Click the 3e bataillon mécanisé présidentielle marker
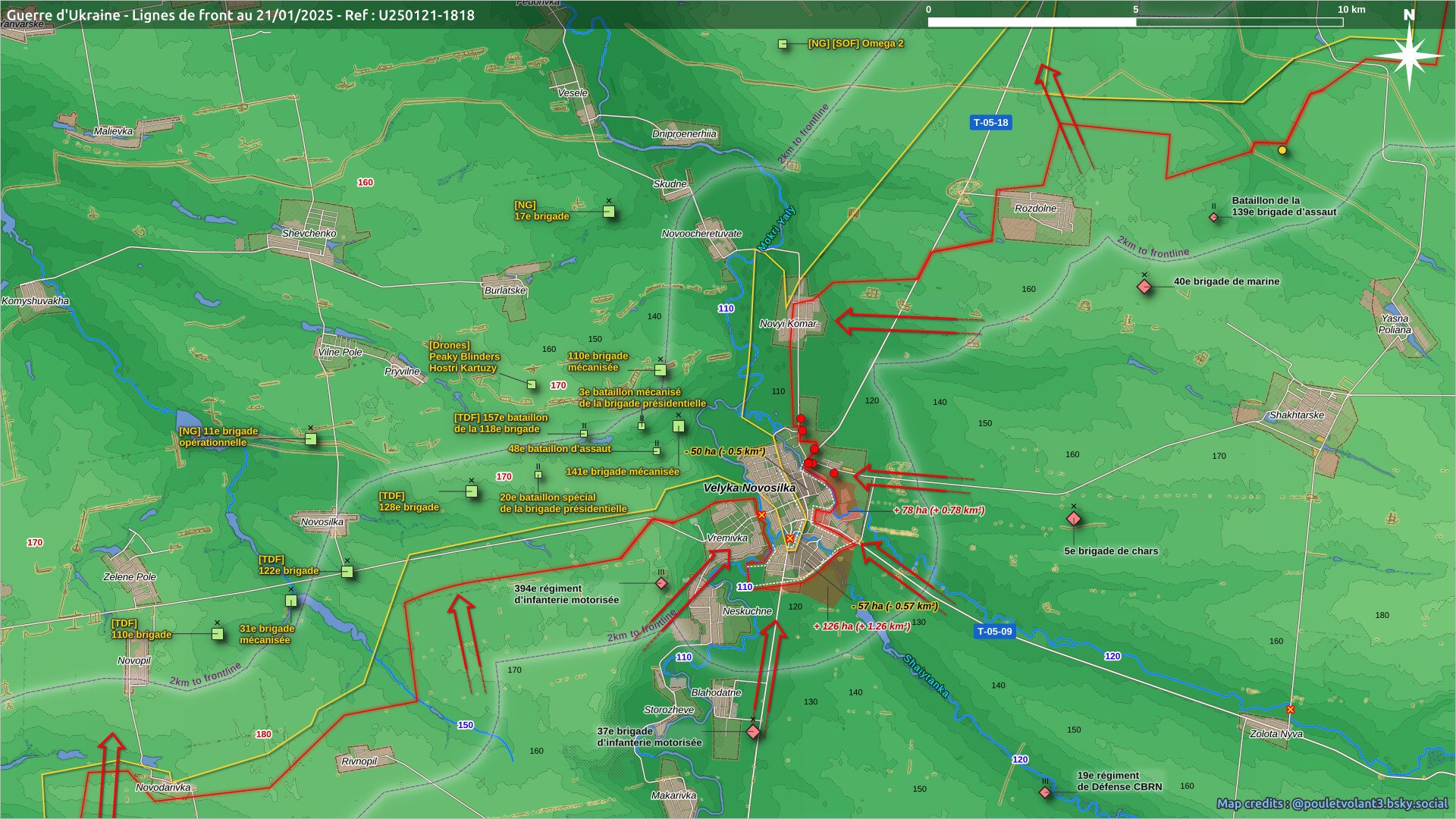 pyautogui.click(x=642, y=426)
